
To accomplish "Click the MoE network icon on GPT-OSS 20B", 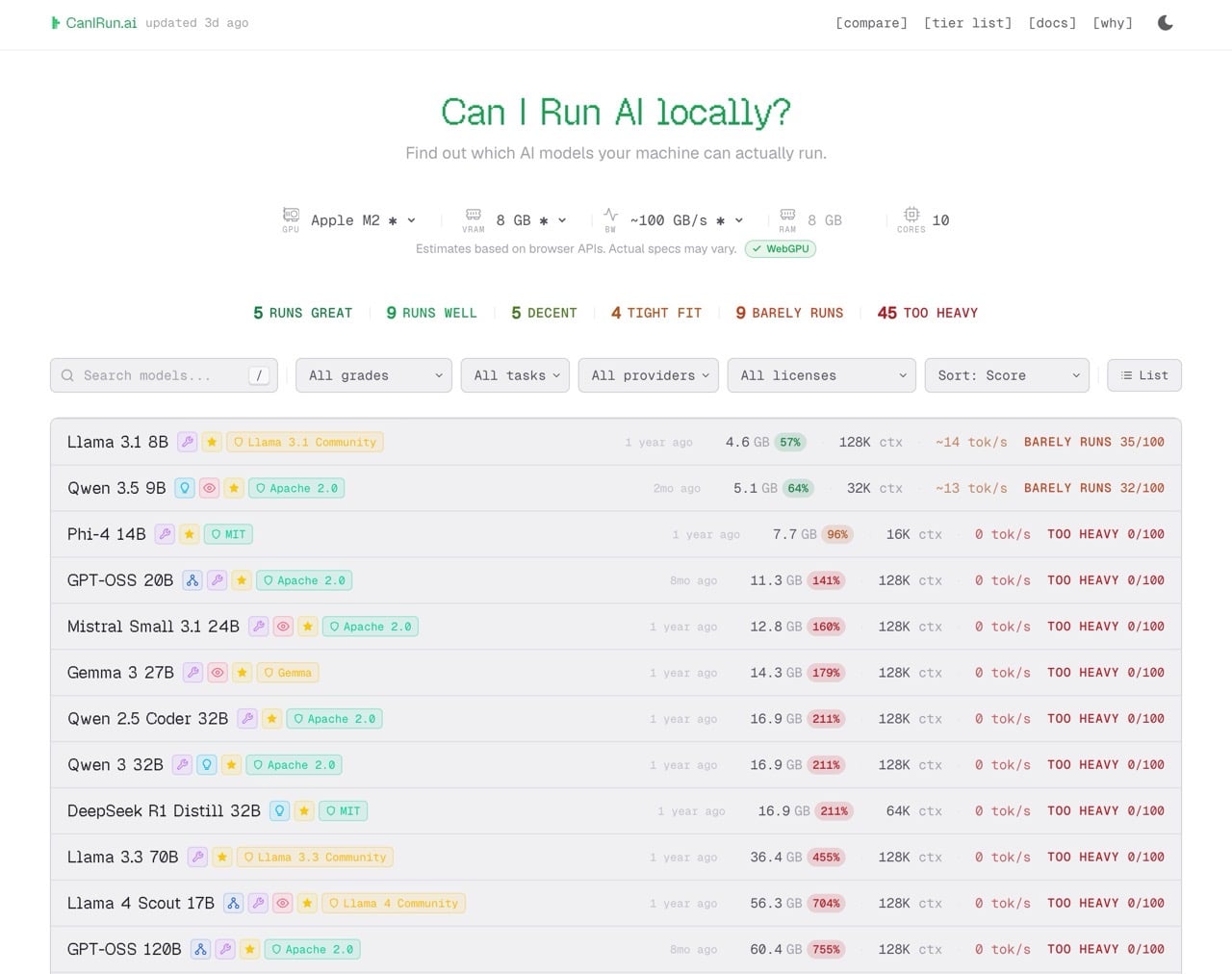I will pos(192,580).
